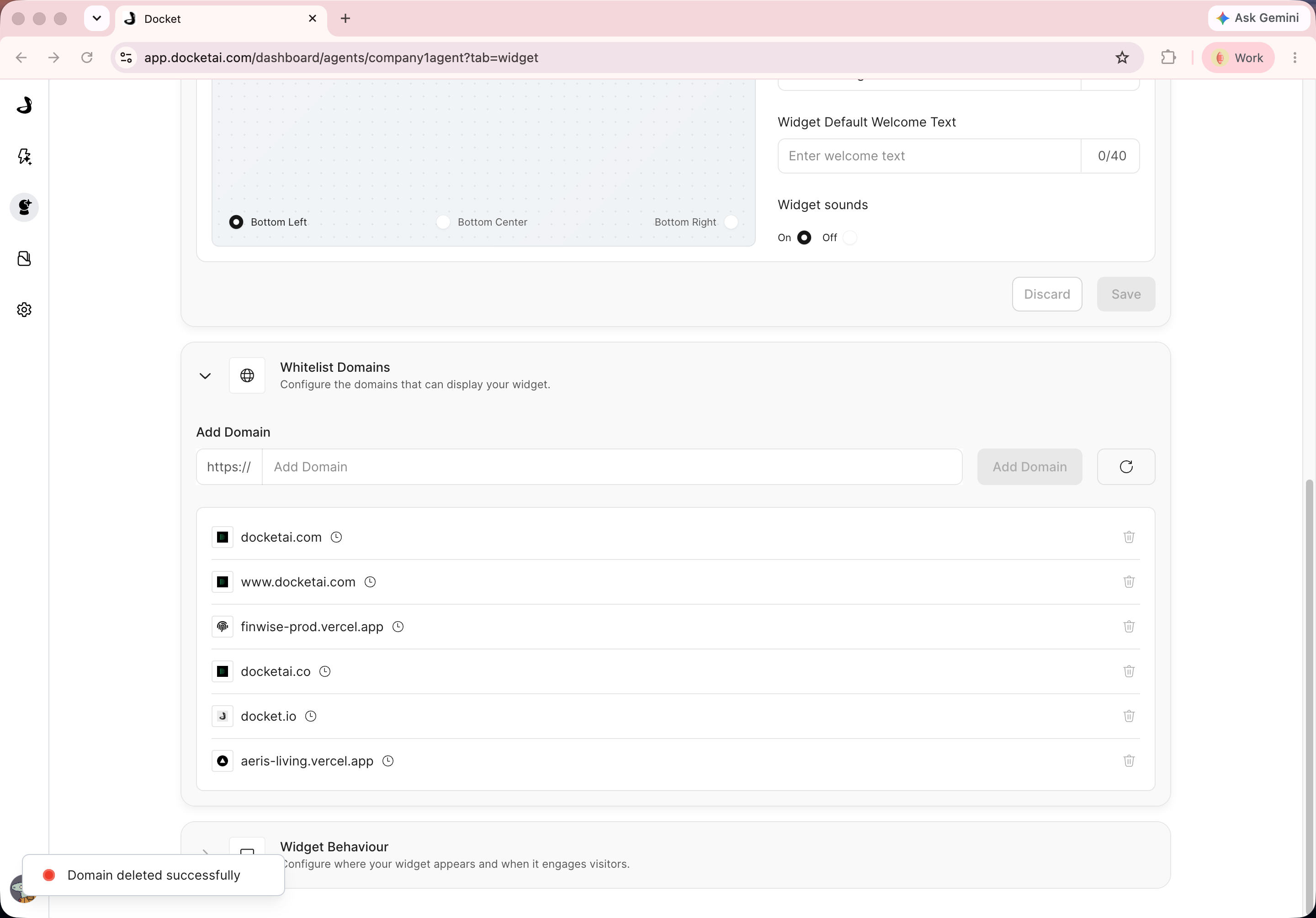Viewport: 1316px width, 918px height.
Task: Open the settings gear in sidebar
Action: pyautogui.click(x=24, y=310)
